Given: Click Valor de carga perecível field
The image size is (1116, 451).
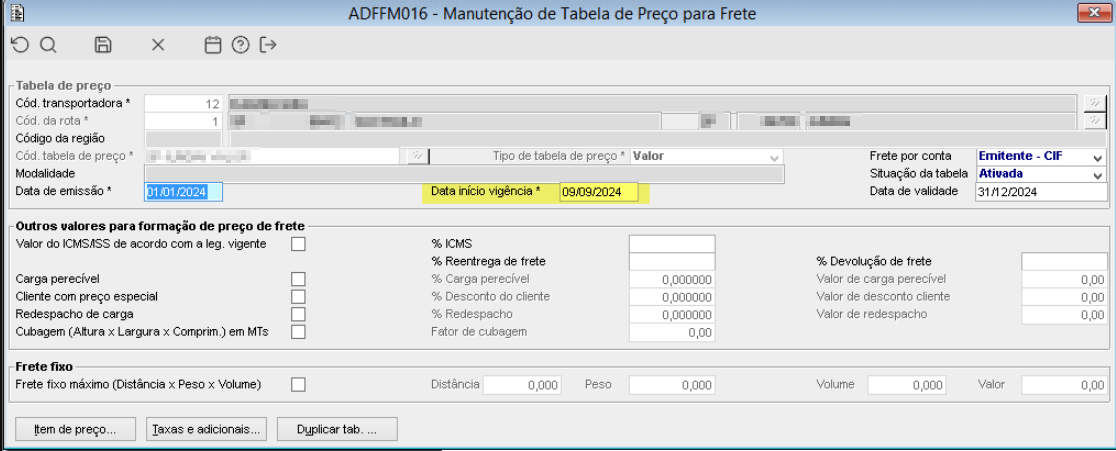Looking at the screenshot, I should (1064, 279).
